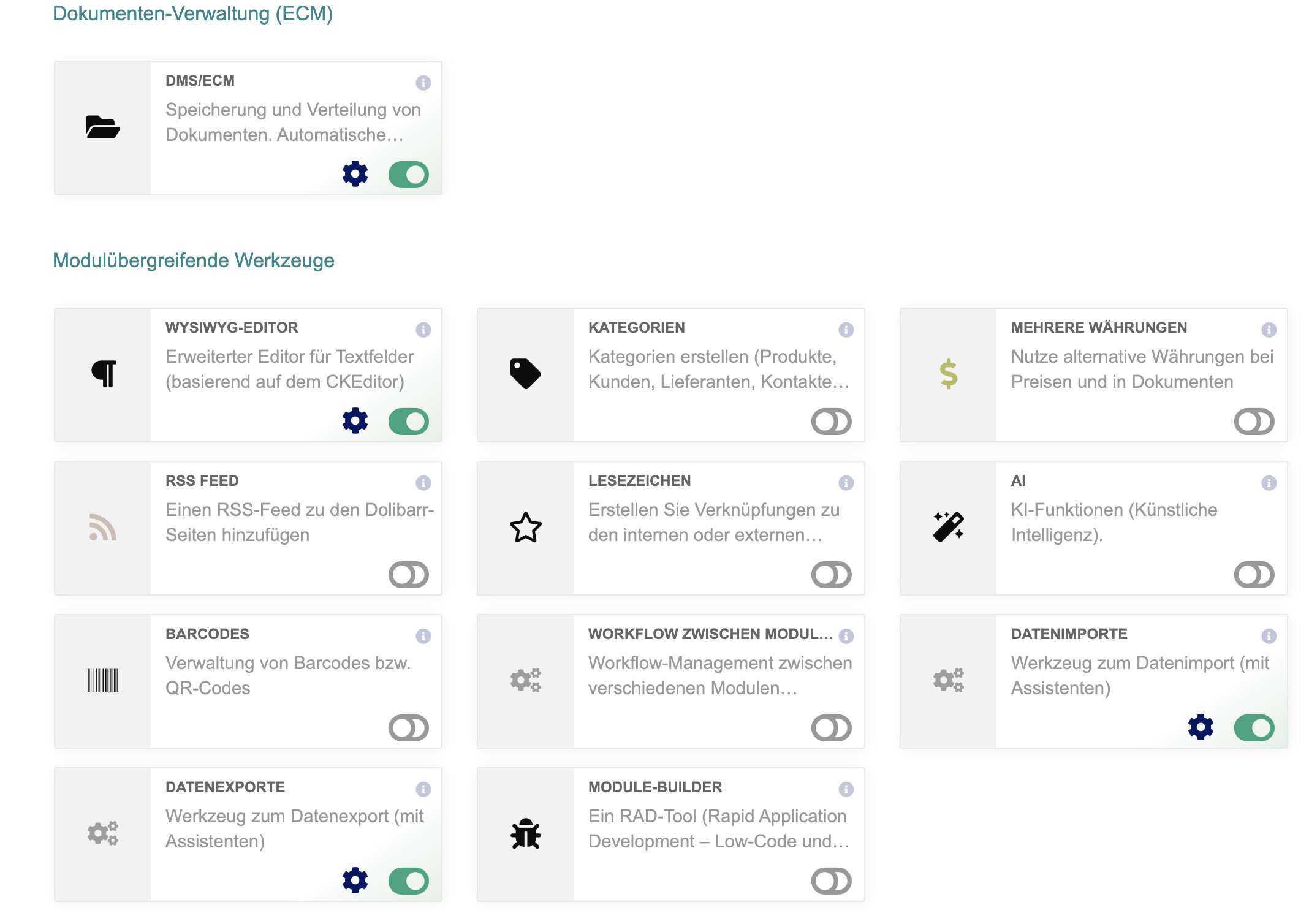Click the Datenexporte gears icon
This screenshot has height=924, width=1309.
(103, 833)
